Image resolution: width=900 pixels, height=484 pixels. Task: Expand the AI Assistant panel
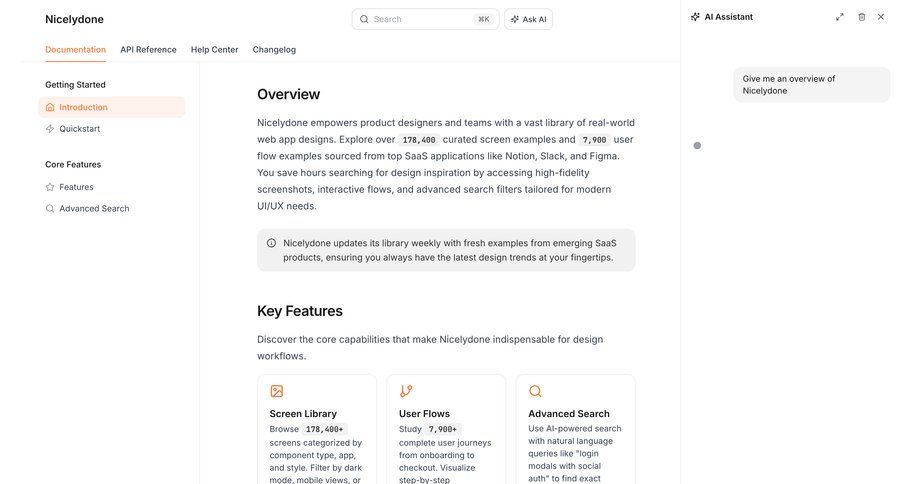[x=840, y=17]
